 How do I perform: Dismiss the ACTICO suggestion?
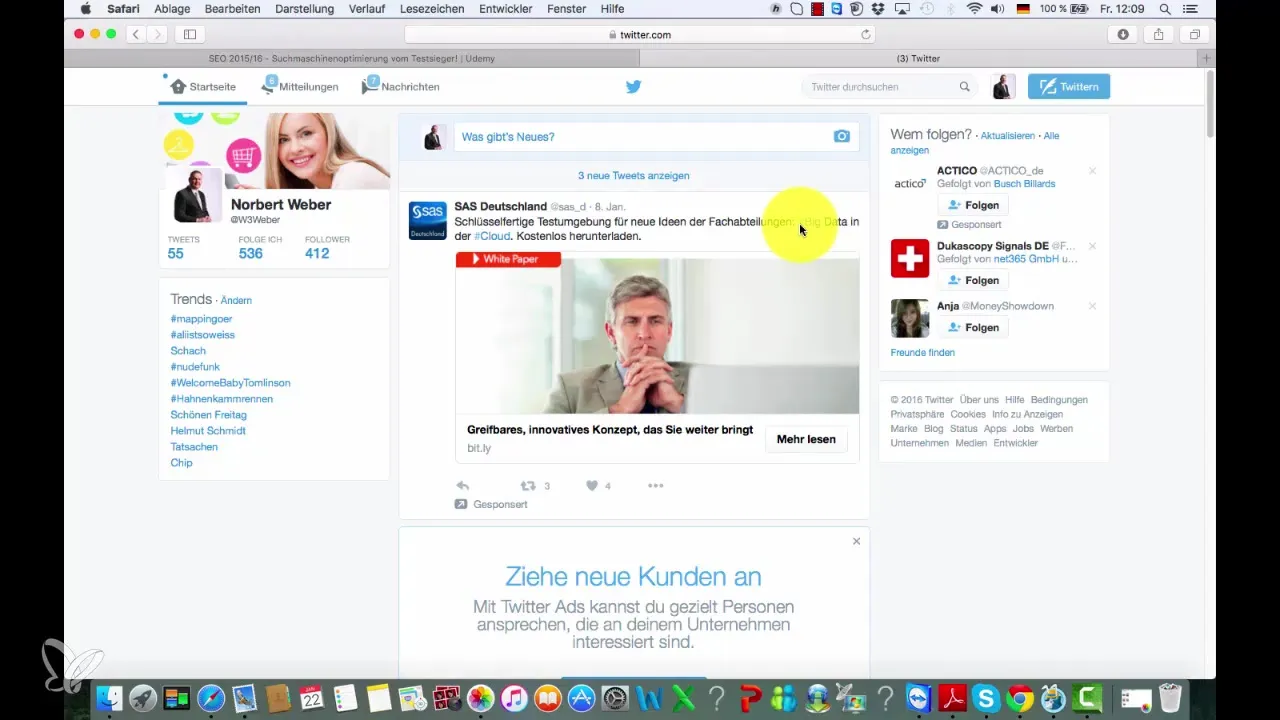point(1092,171)
